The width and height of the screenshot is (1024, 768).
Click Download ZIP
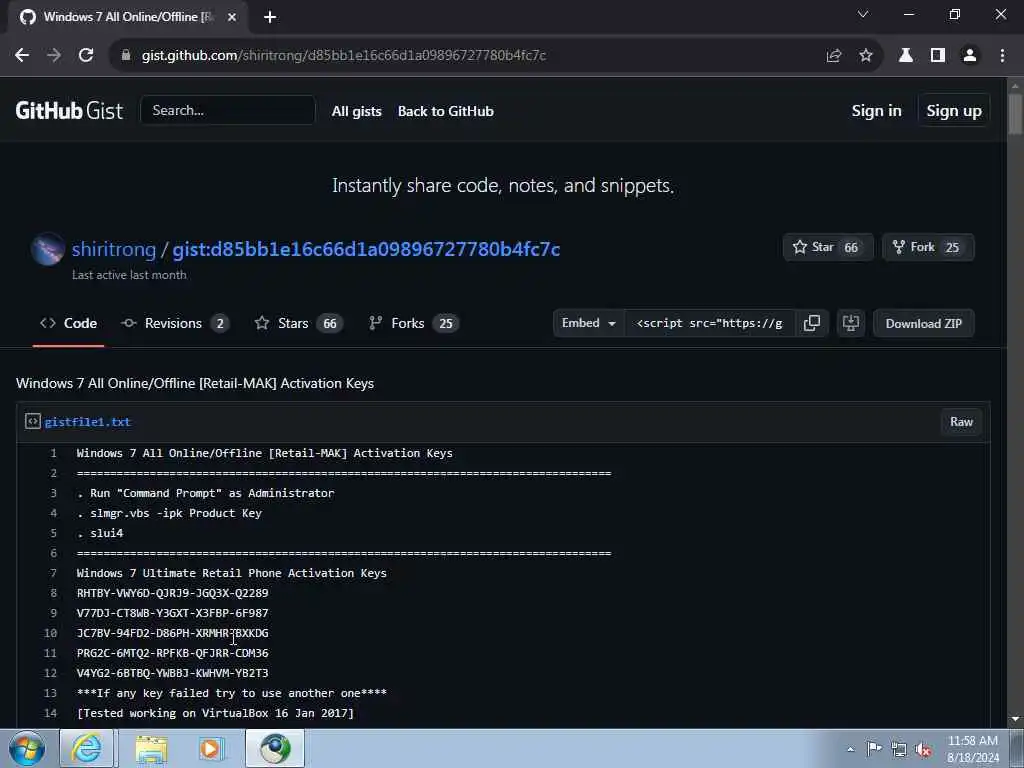pyautogui.click(x=923, y=323)
